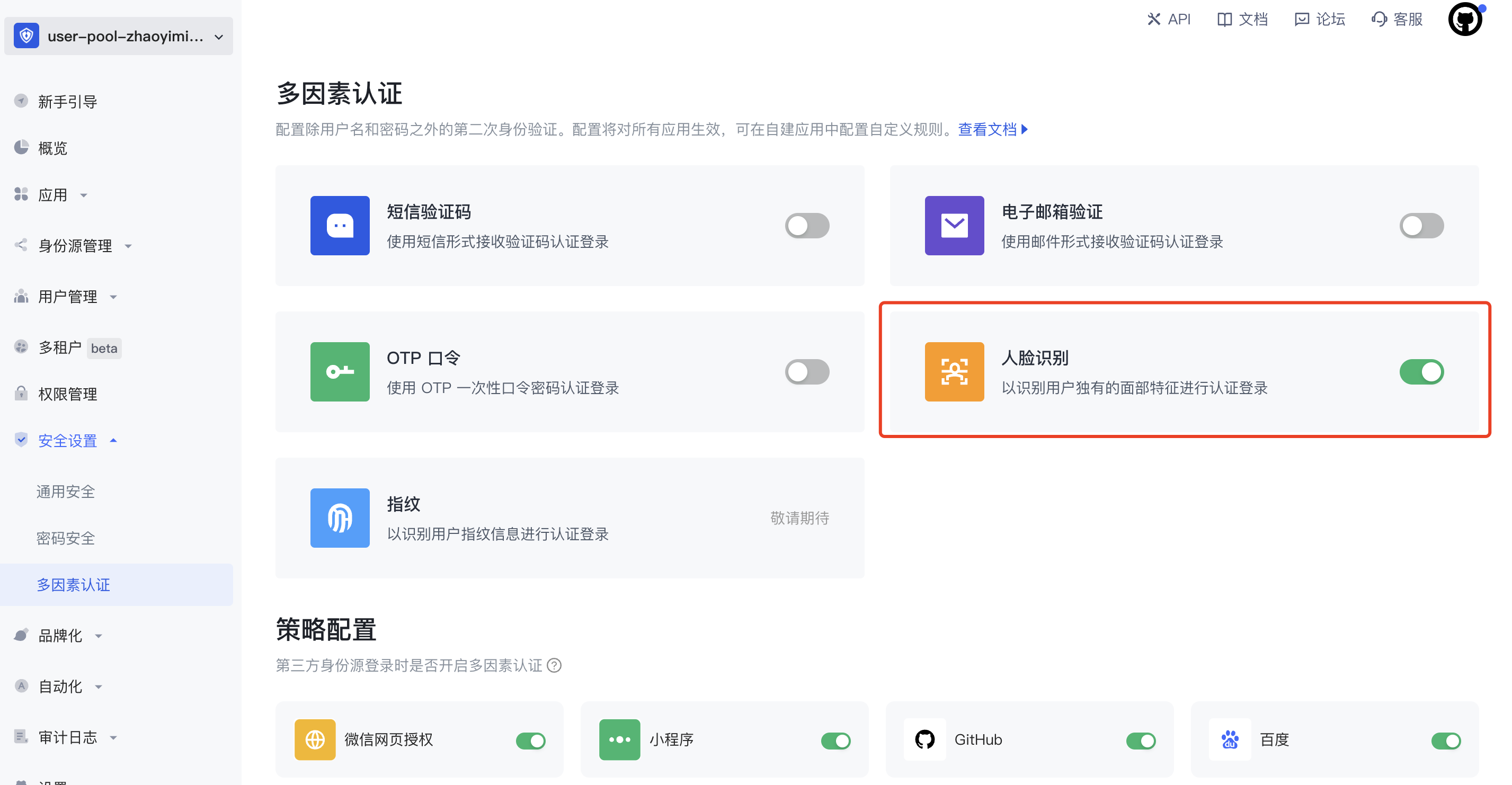1512x785 pixels.
Task: Click the orange face recognition icon
Action: pyautogui.click(x=954, y=371)
